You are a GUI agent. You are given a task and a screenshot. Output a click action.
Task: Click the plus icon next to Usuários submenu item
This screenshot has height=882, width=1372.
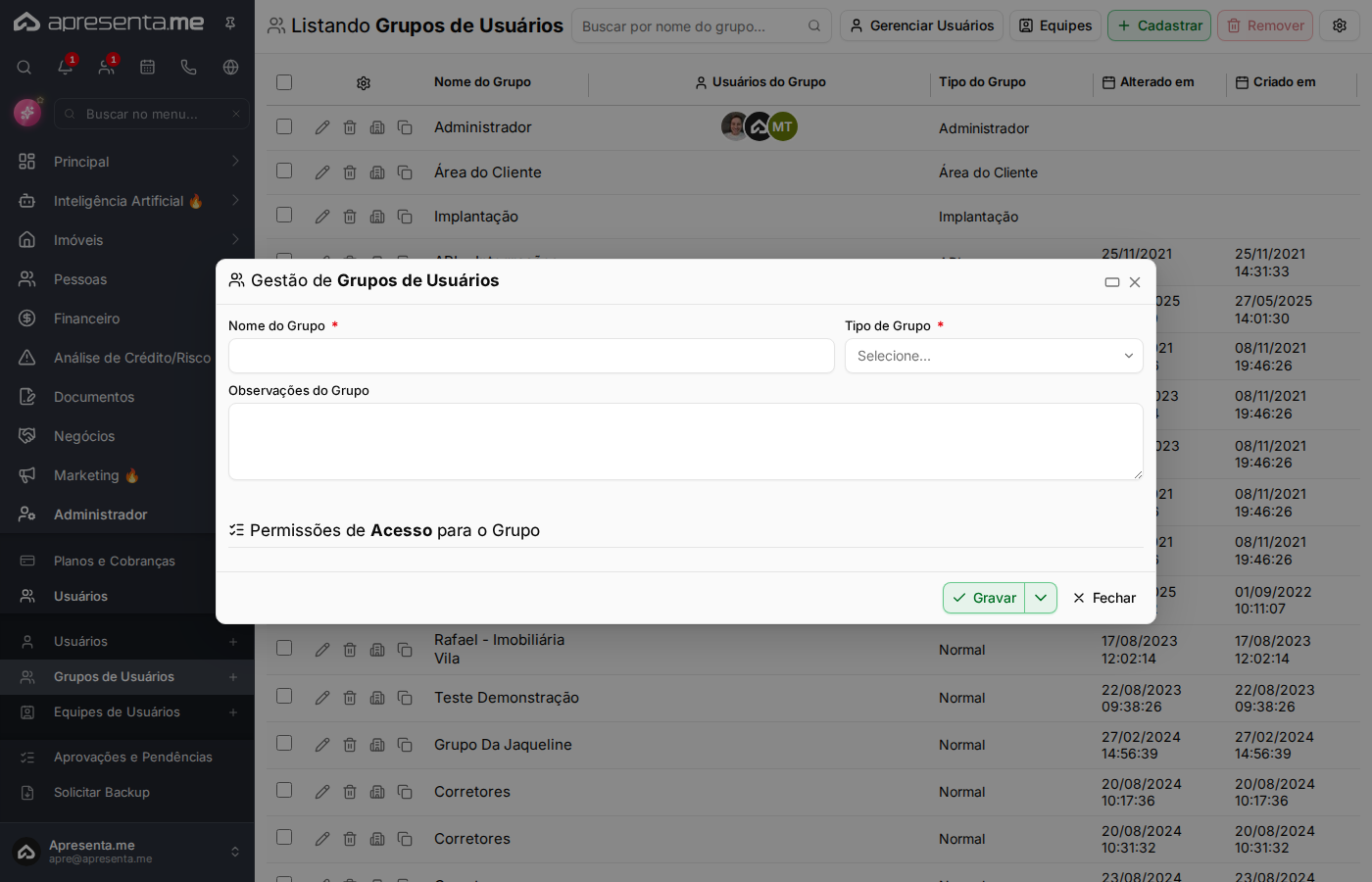pos(233,642)
